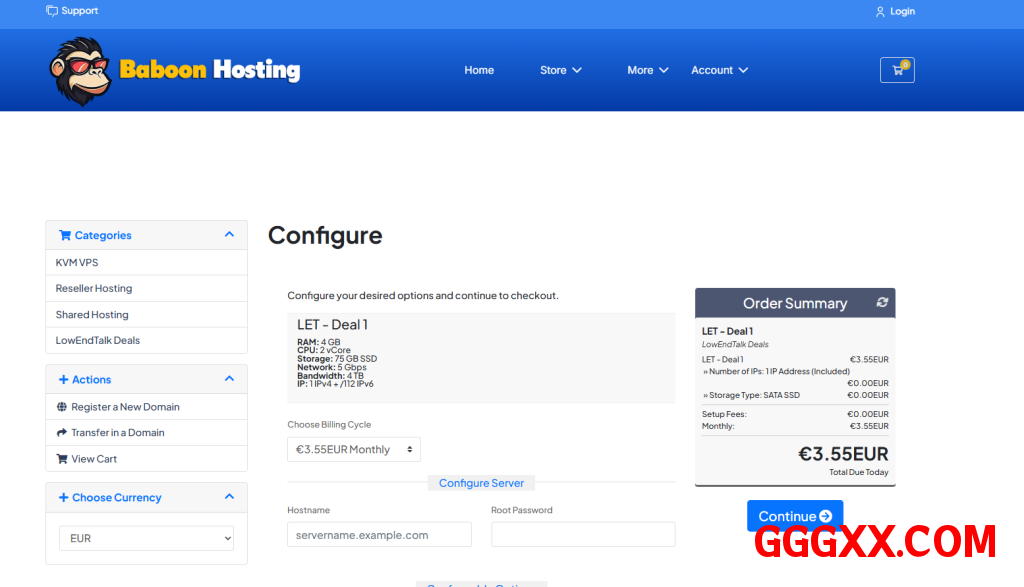Refresh the Order Summary via refresh icon

pos(881,302)
